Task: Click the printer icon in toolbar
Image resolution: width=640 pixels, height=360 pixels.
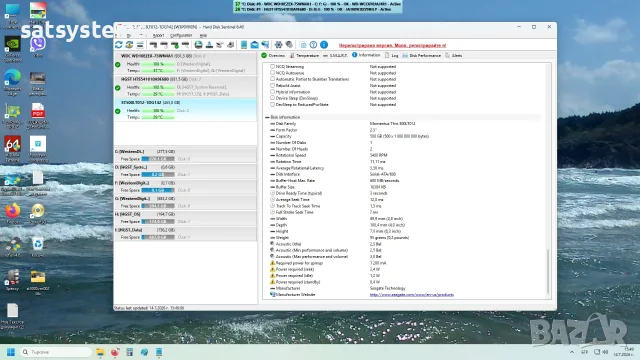Action: (231, 44)
